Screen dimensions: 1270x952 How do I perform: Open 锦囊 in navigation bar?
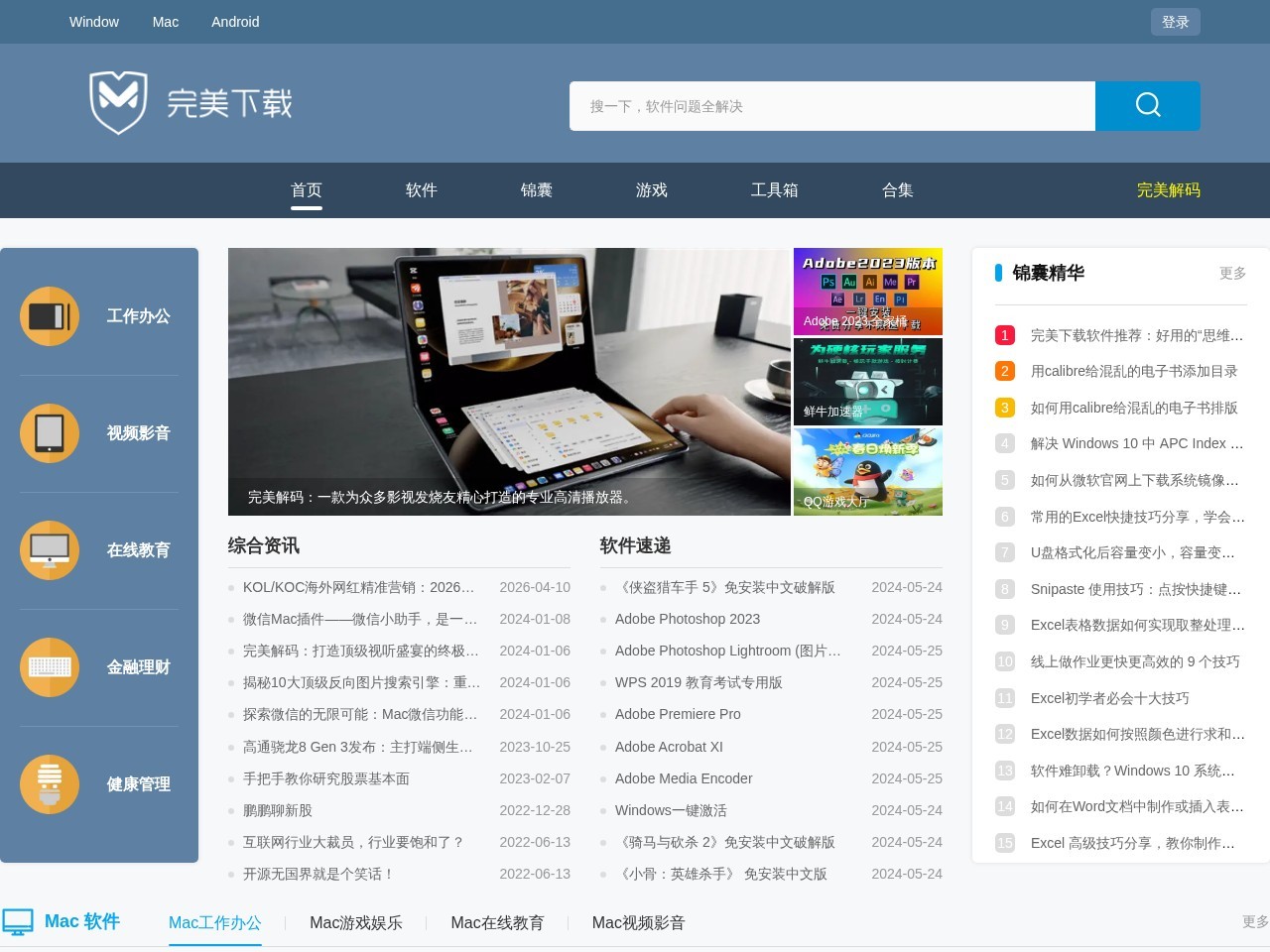coord(537,190)
